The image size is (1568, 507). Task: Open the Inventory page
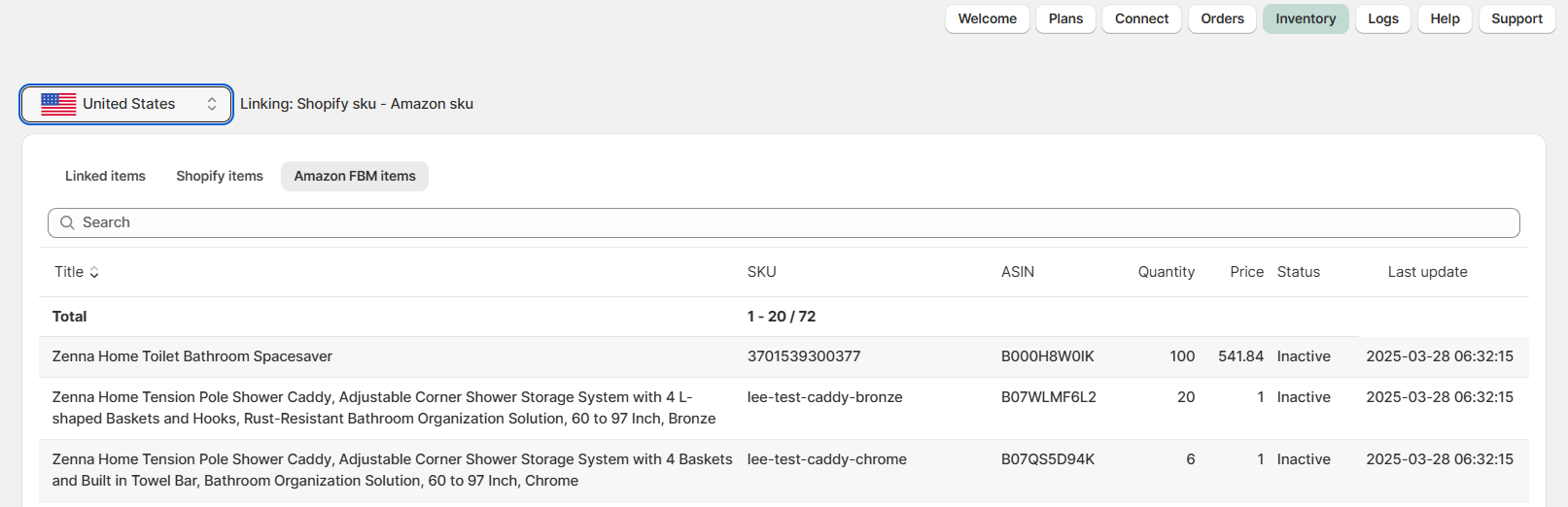(1306, 18)
